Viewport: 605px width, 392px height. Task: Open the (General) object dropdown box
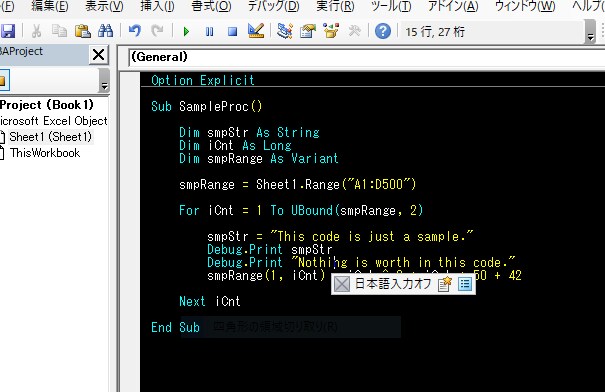click(367, 57)
